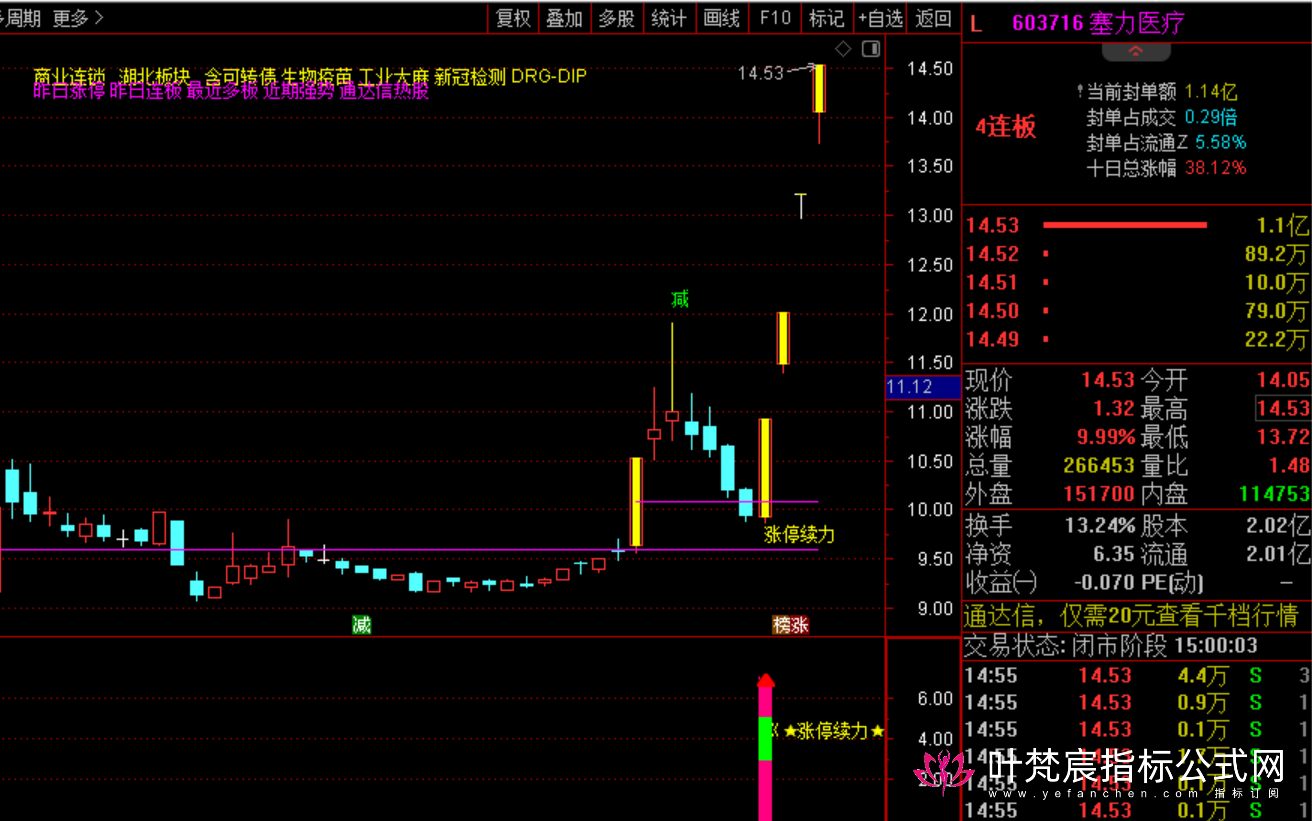Click the 现价 14.53 value
The width and height of the screenshot is (1313, 821).
point(1107,380)
